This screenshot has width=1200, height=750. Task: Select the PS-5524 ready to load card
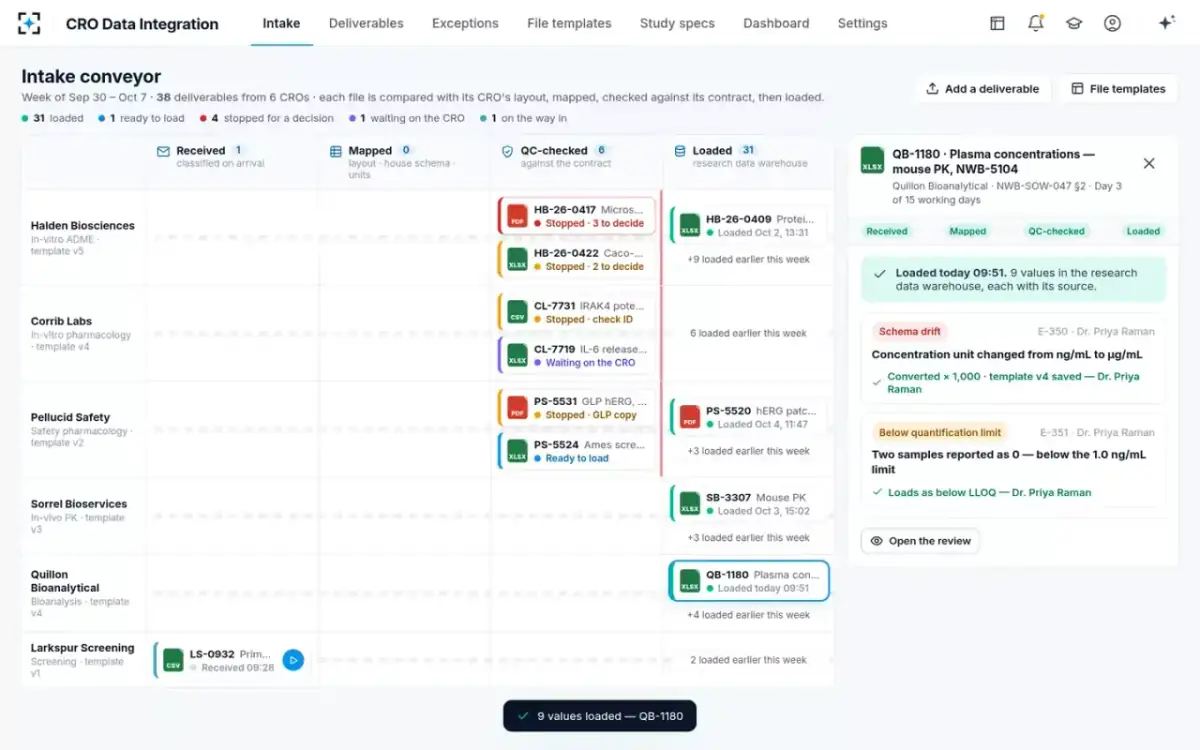coord(577,451)
